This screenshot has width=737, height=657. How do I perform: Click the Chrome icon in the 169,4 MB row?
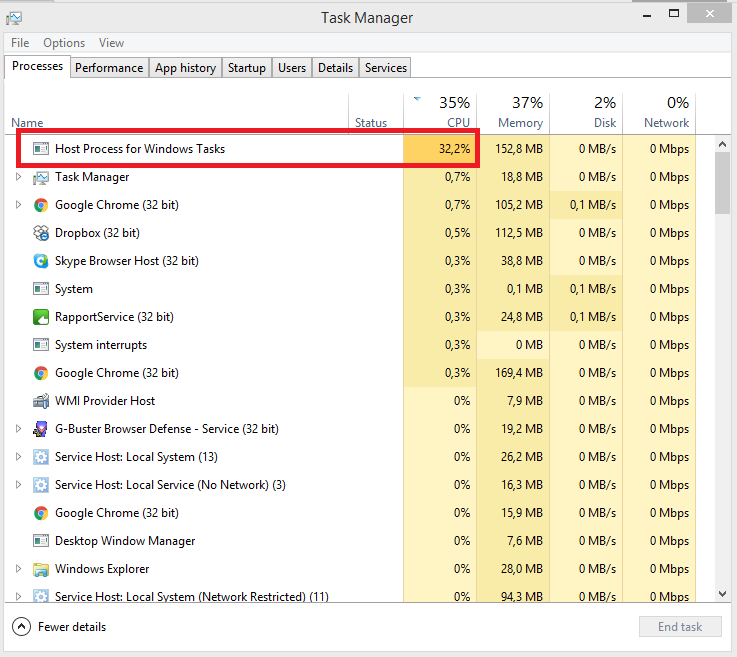41,373
